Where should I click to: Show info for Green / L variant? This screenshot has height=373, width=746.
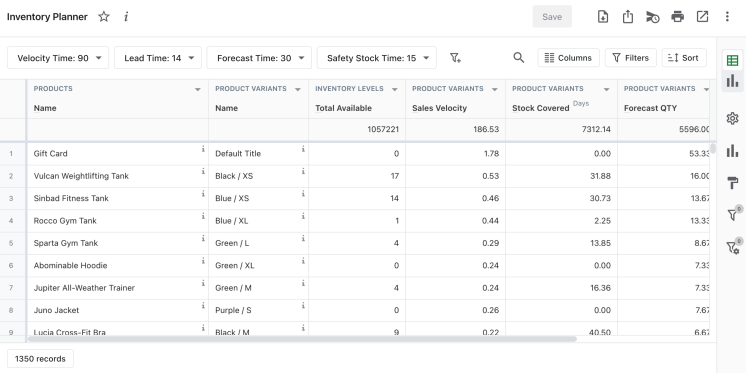pyautogui.click(x=303, y=239)
